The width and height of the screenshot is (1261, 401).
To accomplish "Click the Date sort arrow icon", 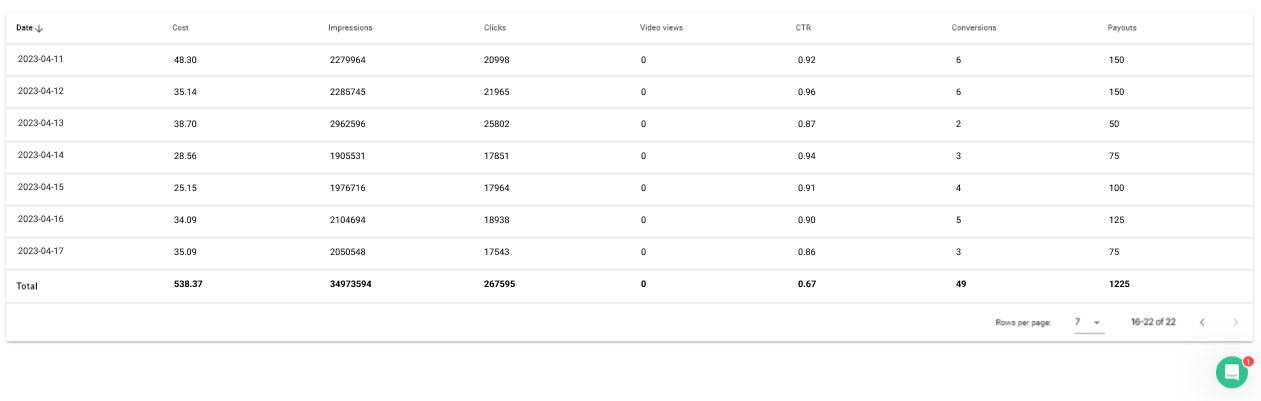I will click(x=39, y=28).
